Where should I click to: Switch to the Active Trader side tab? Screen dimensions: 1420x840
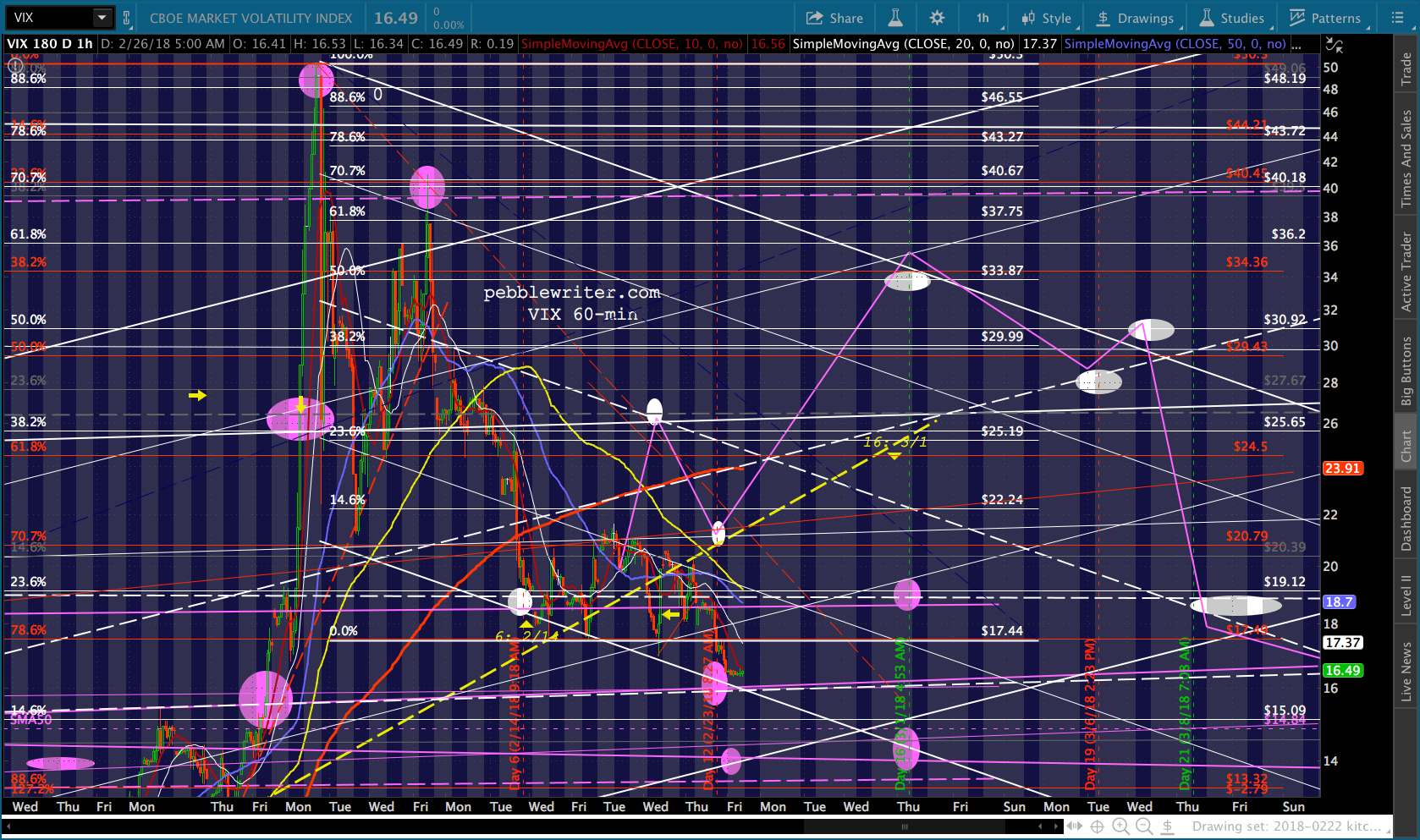point(1406,272)
